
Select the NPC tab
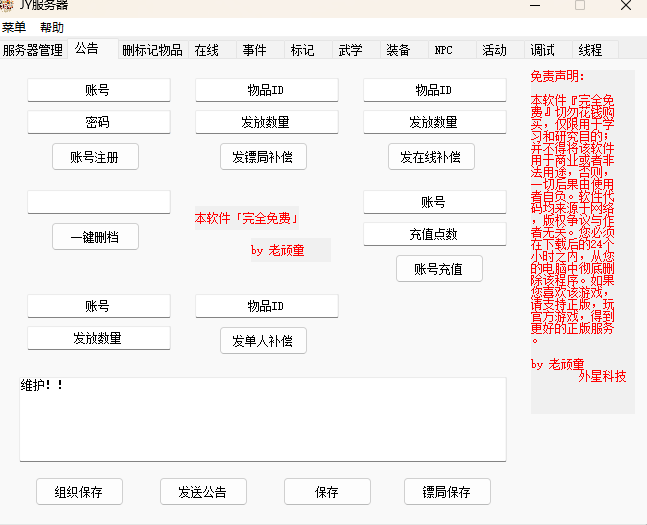443,49
